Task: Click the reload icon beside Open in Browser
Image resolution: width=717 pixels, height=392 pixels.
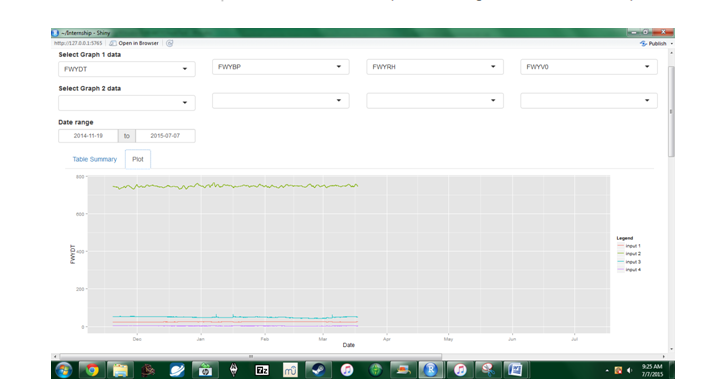Action: tap(170, 43)
